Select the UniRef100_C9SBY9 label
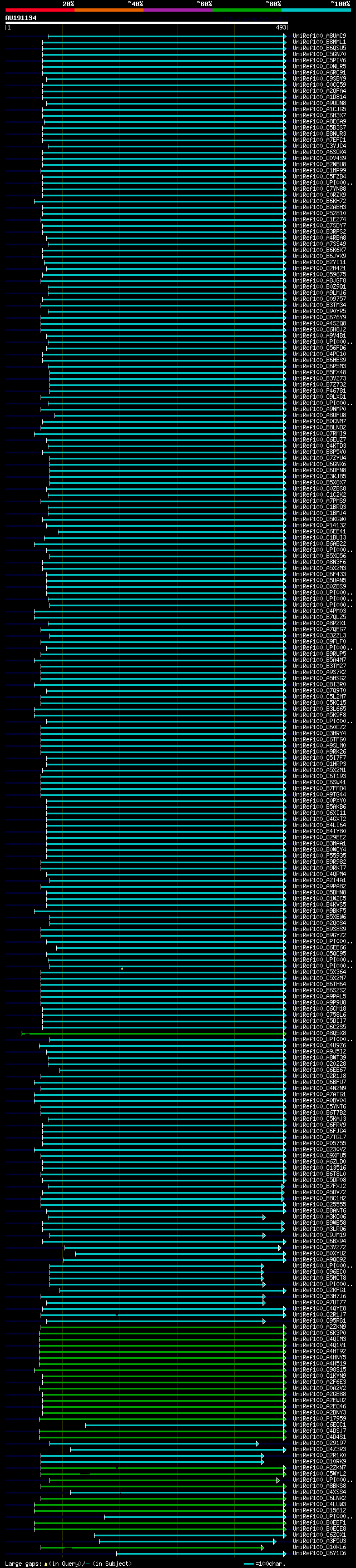This screenshot has height=1568, width=356. [x=319, y=78]
